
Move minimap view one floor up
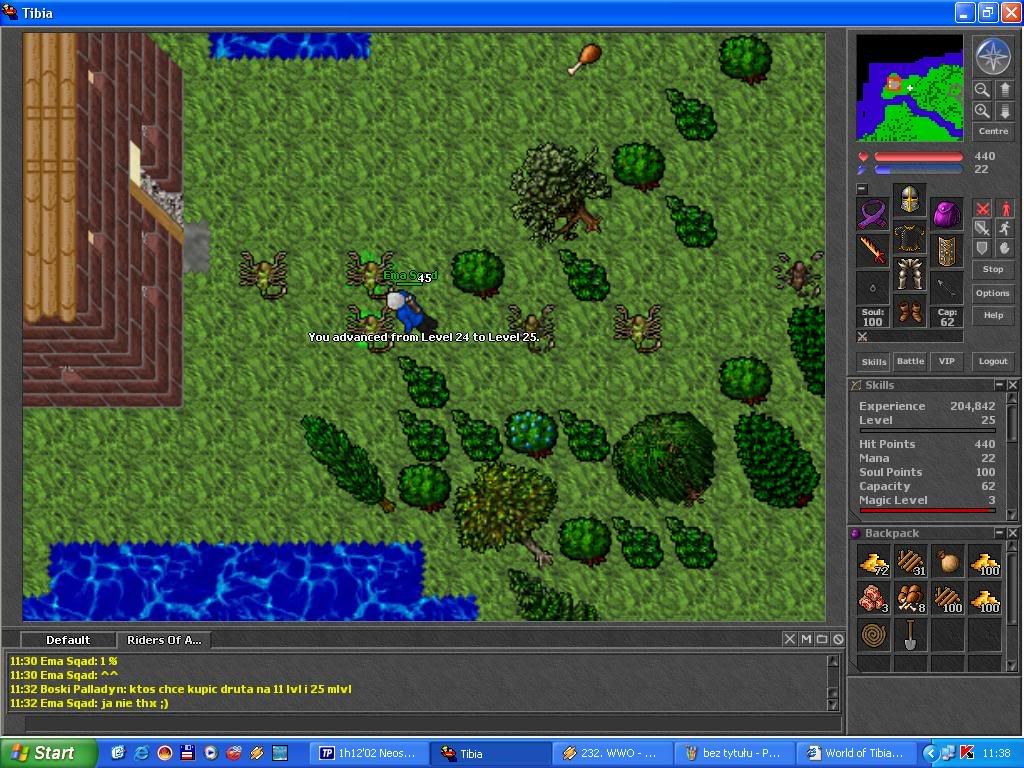coord(1005,89)
